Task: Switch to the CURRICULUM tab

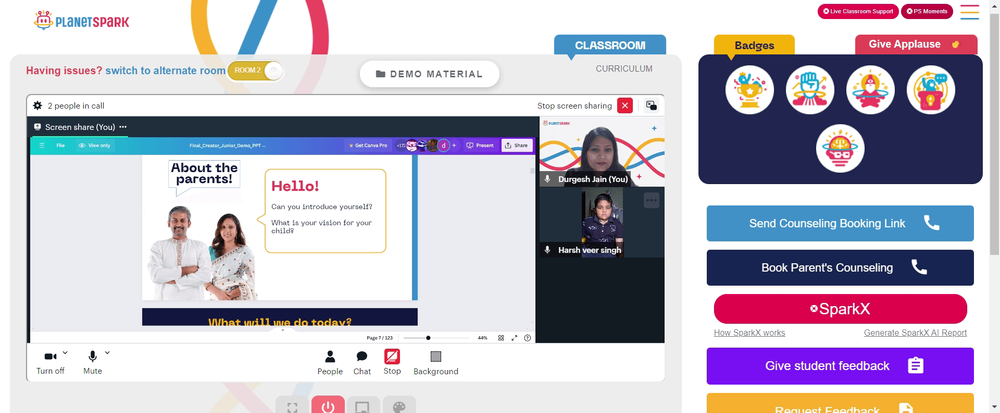Action: [624, 69]
